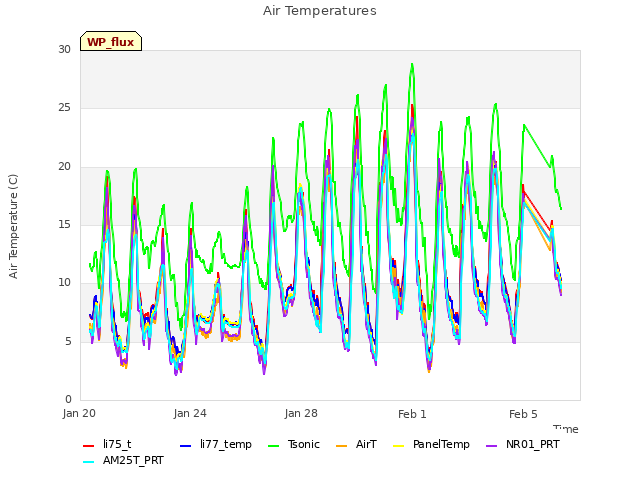Click the Air Temperatures chart title
This screenshot has width=640, height=480.
[320, 11]
